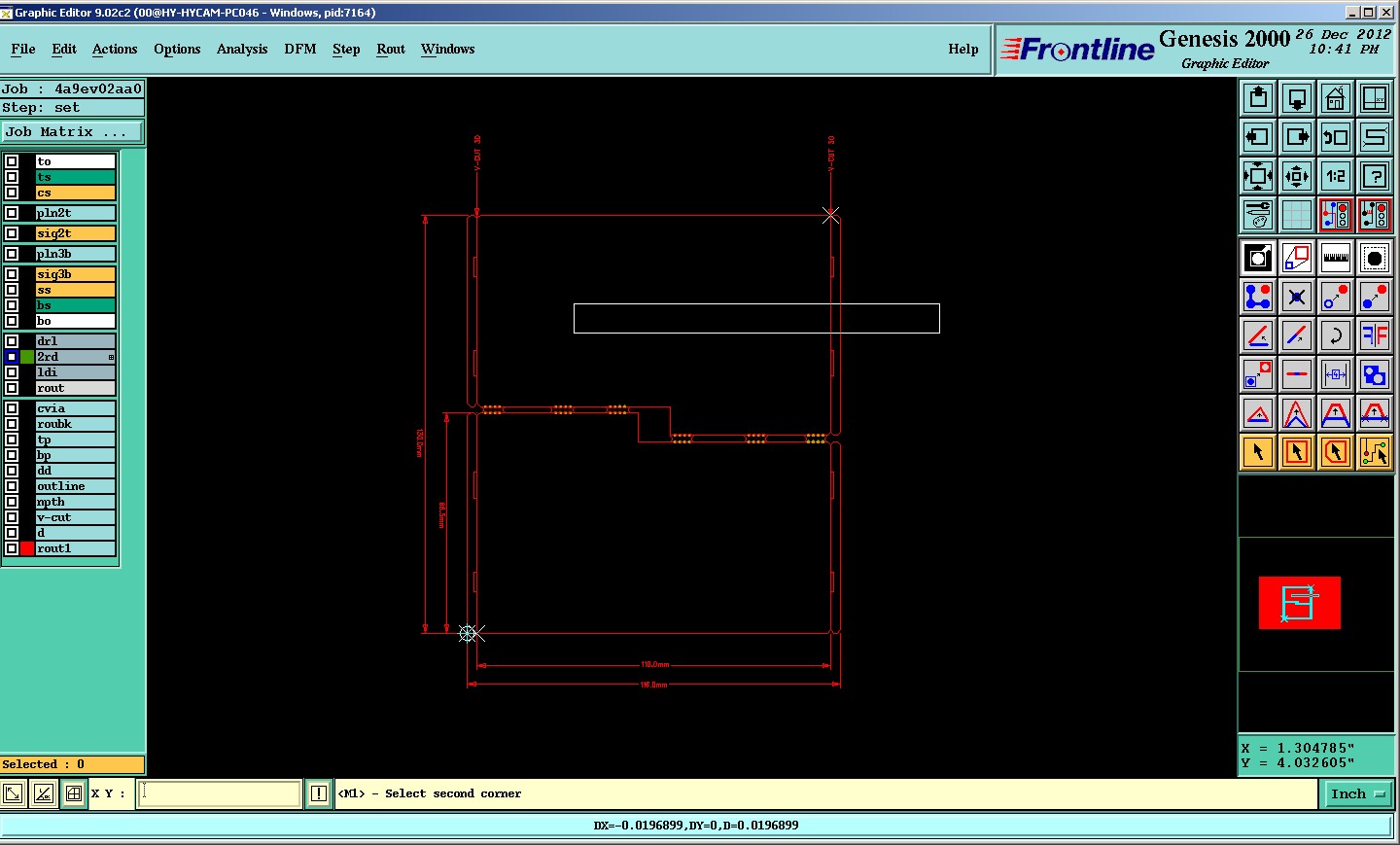
Task: Toggle the checkbox for layer 'rout1'
Action: click(12, 548)
